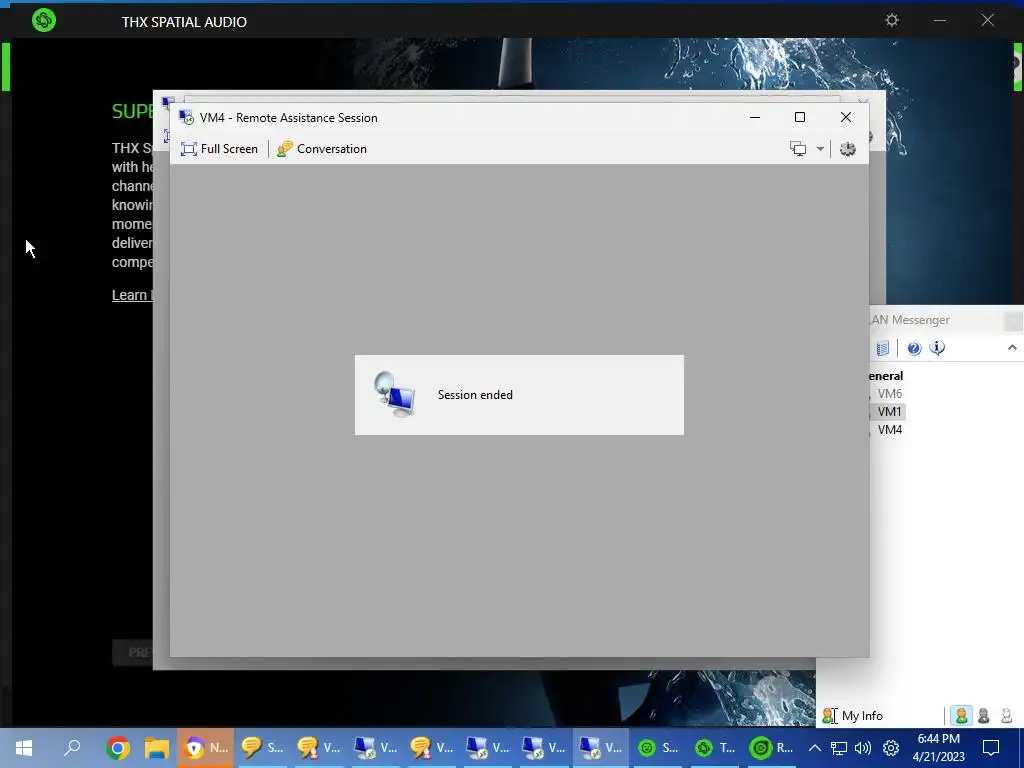This screenshot has width=1024, height=768.
Task: Open the Conversation panel
Action: pyautogui.click(x=322, y=149)
